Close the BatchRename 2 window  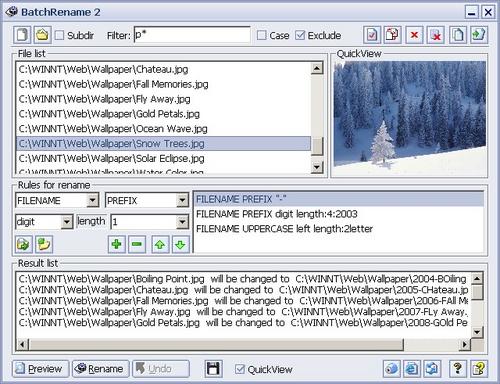tap(488, 12)
